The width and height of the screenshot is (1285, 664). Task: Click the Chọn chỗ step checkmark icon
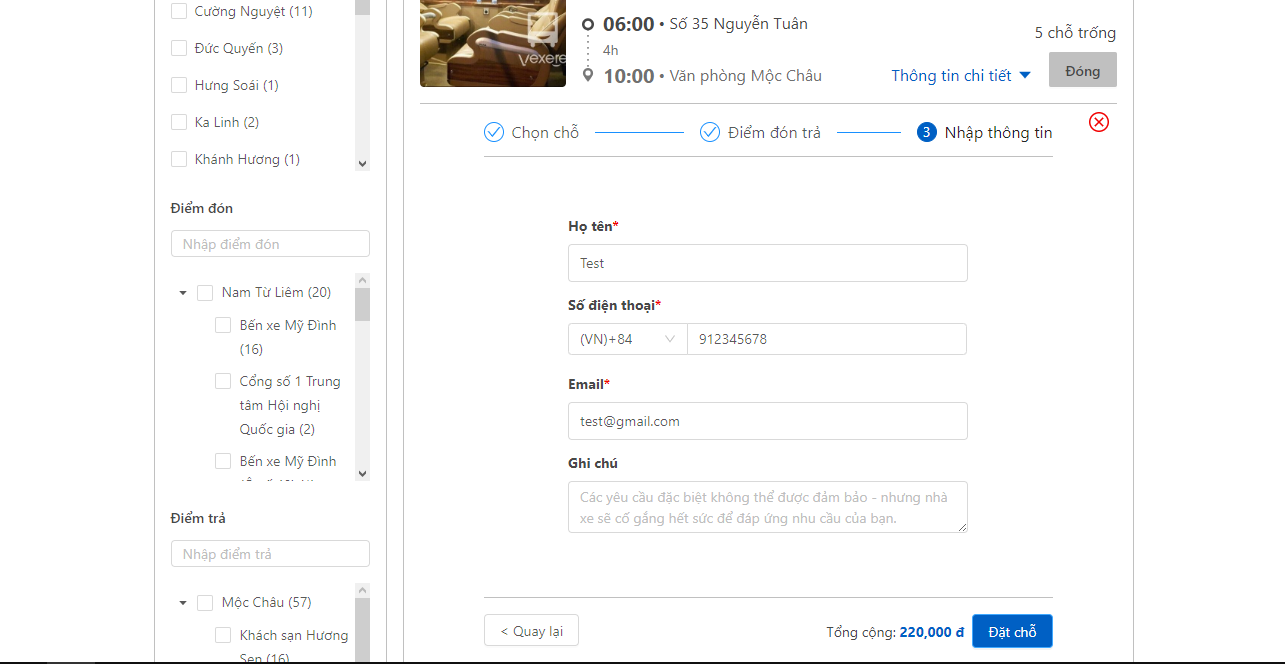pyautogui.click(x=494, y=132)
